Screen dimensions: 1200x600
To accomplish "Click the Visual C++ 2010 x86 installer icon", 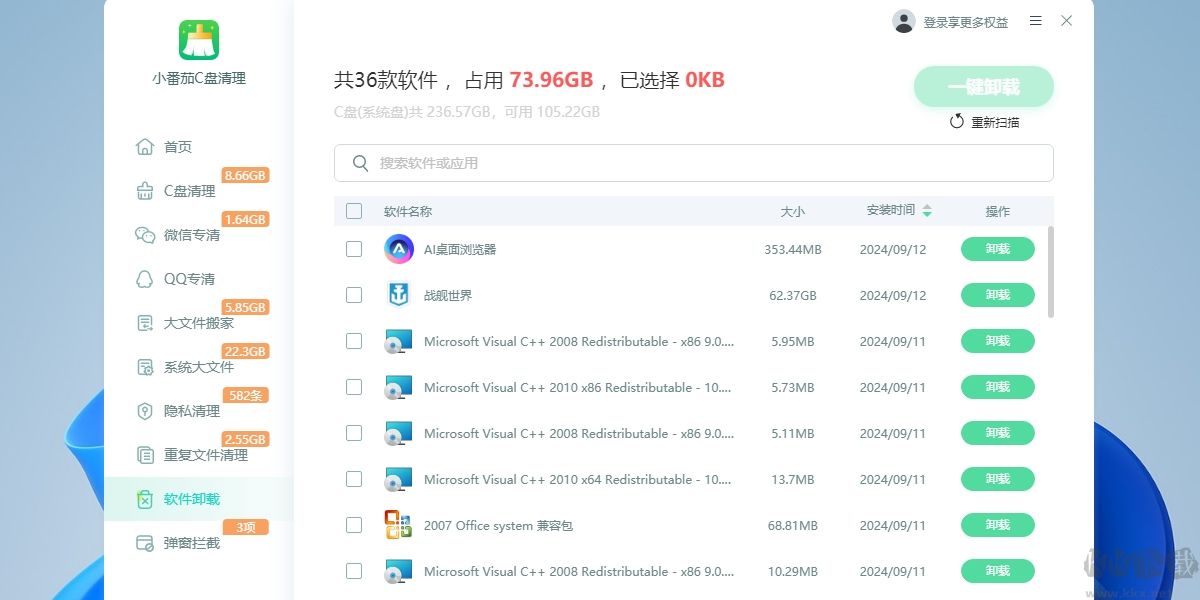I will (399, 387).
